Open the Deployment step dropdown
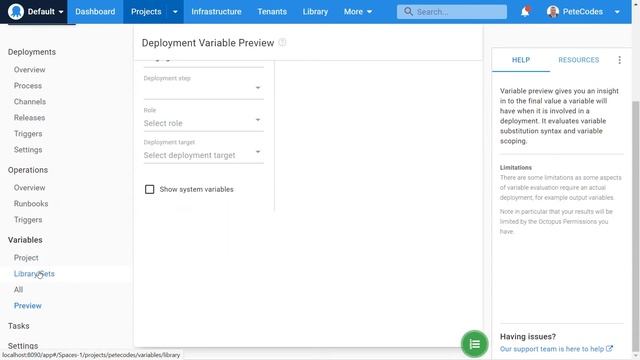This screenshot has width=640, height=360. point(203,87)
